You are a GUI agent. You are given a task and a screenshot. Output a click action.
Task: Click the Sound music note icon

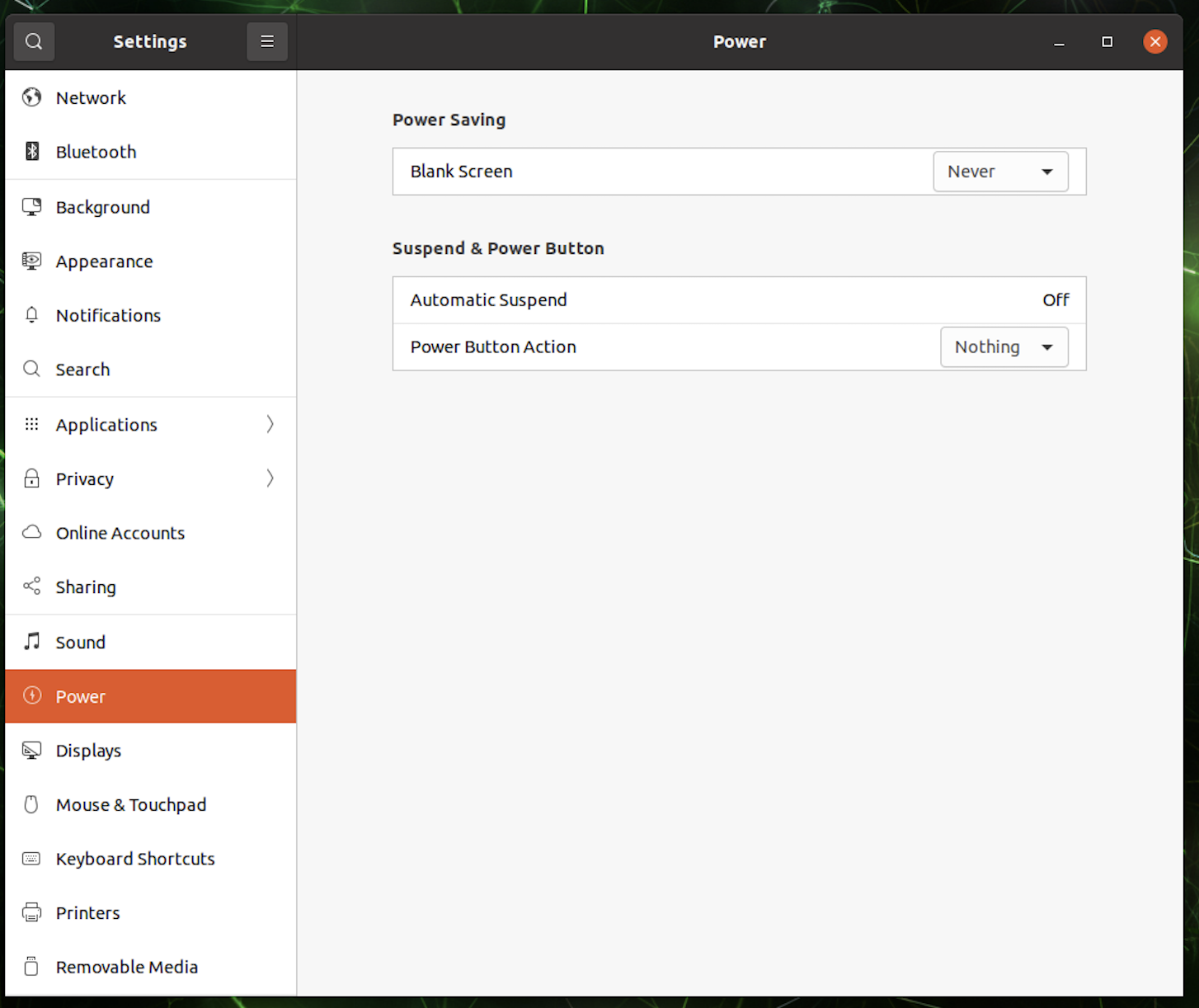pos(32,642)
